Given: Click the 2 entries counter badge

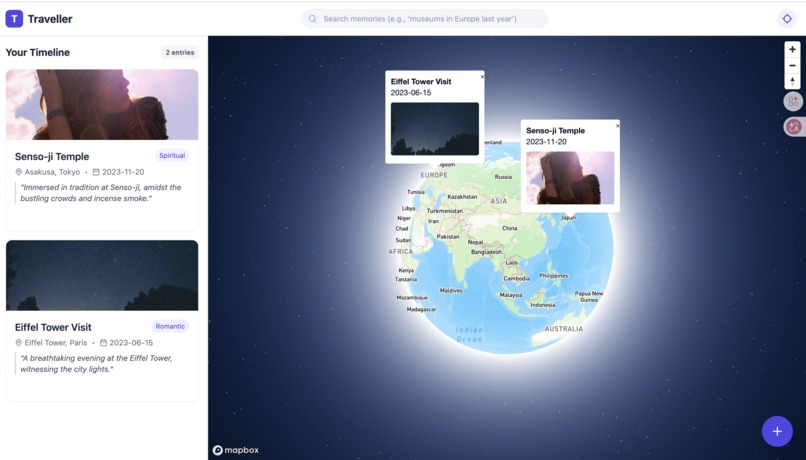Looking at the screenshot, I should coord(180,52).
